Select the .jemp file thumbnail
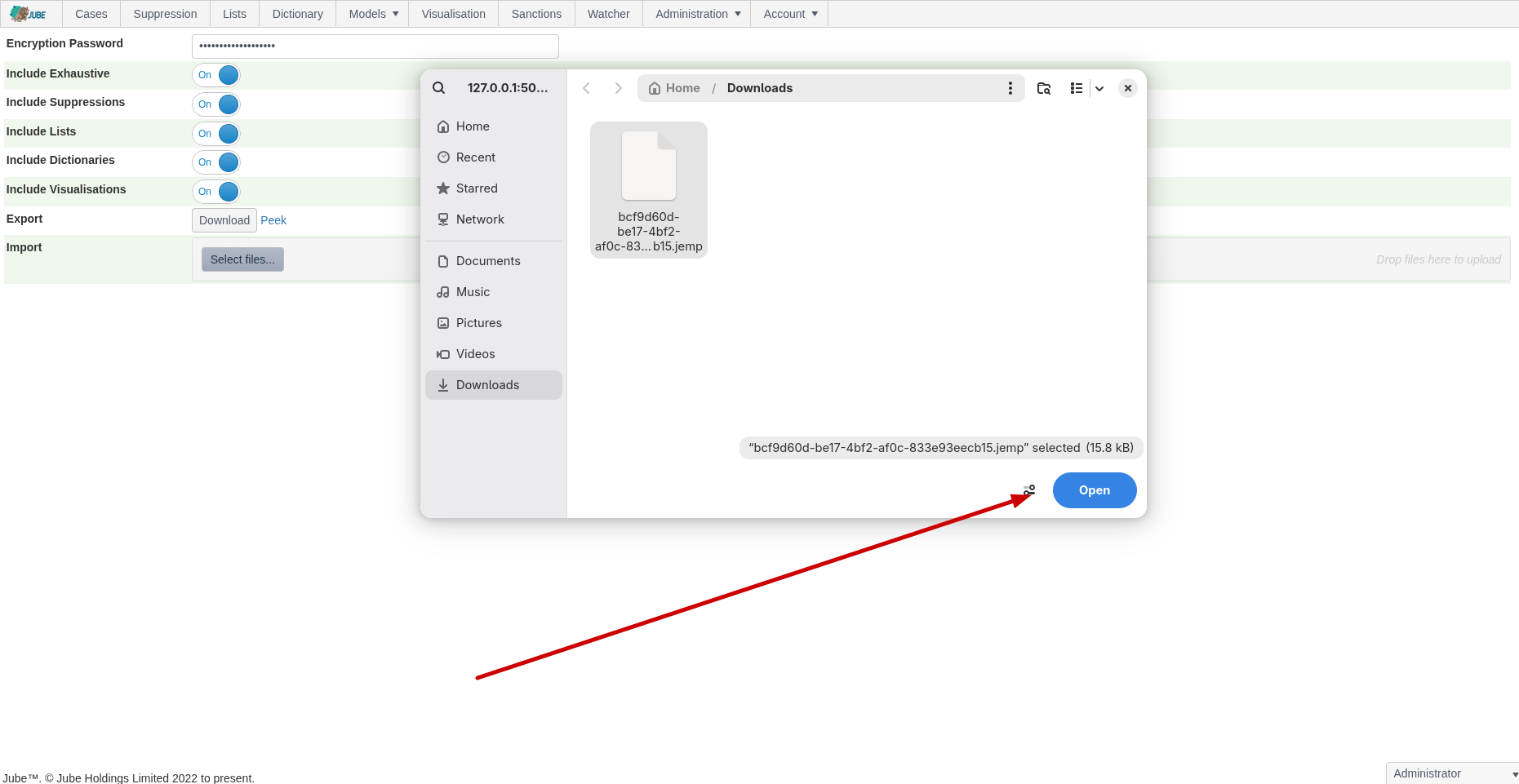Screen dimensions: 1519x784 649,190
